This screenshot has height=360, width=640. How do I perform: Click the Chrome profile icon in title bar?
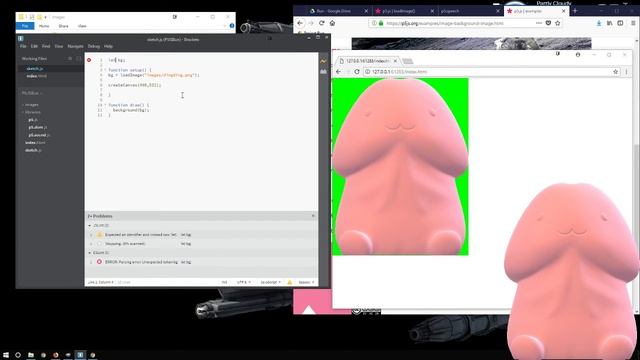(x=578, y=54)
